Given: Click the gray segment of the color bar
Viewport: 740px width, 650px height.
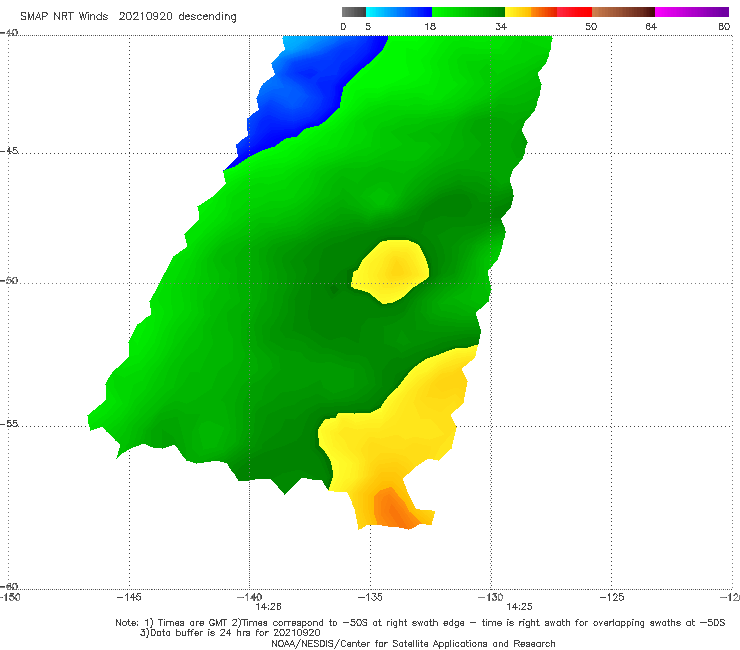Looking at the screenshot, I should click(x=353, y=12).
